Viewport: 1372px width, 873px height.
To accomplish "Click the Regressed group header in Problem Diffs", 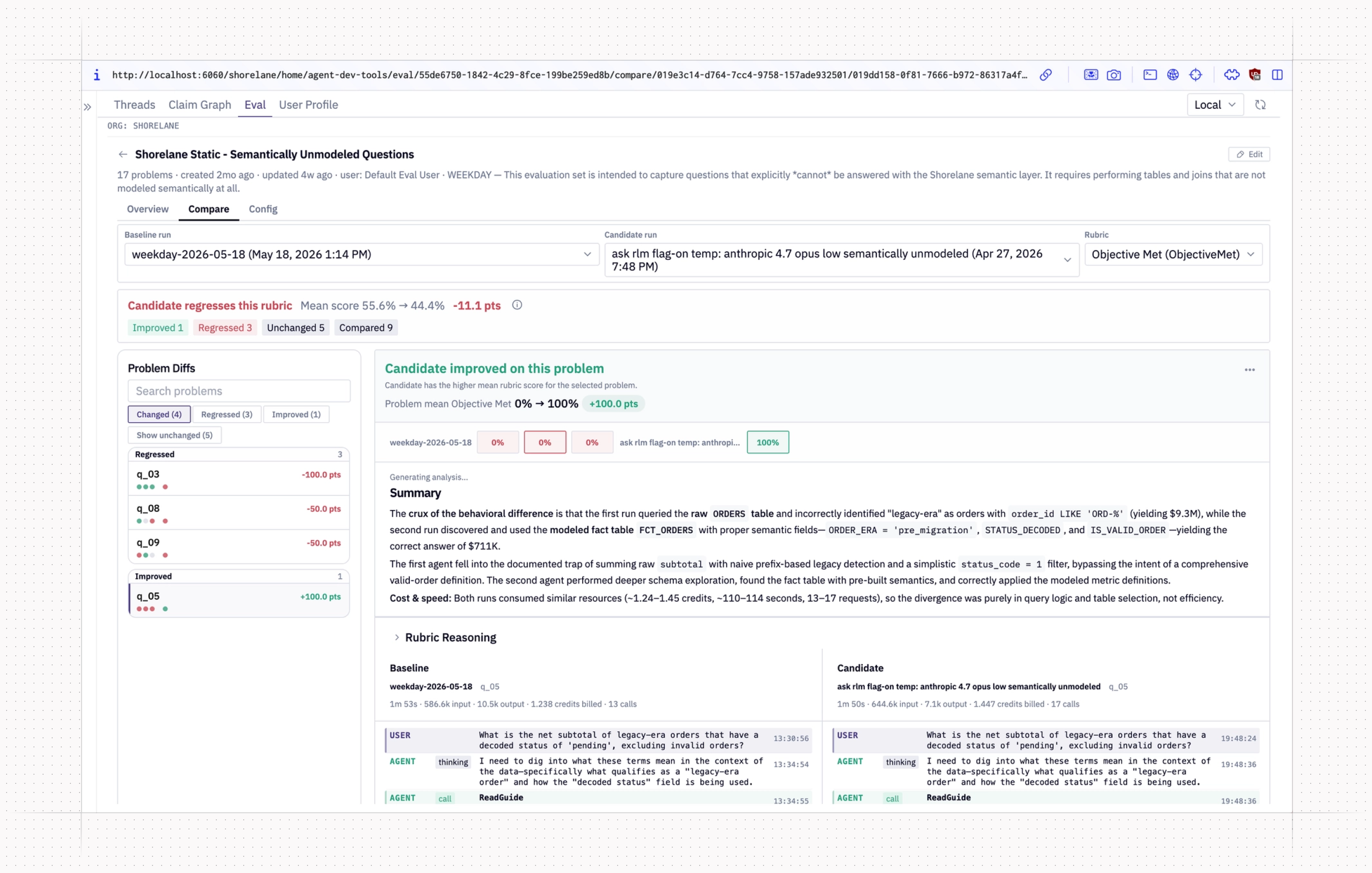I will [239, 454].
